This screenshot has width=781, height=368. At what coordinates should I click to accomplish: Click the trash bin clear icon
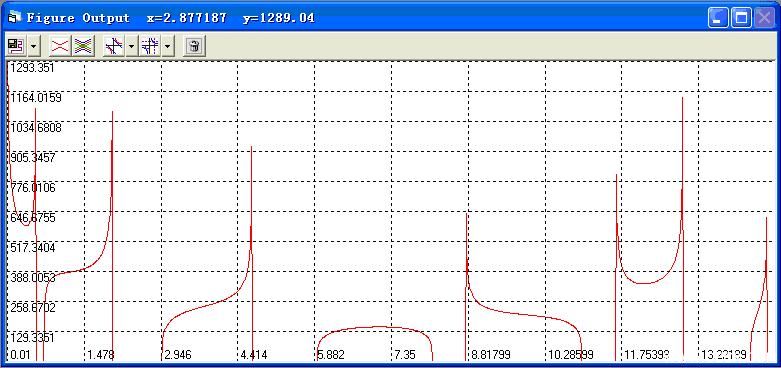pos(194,46)
